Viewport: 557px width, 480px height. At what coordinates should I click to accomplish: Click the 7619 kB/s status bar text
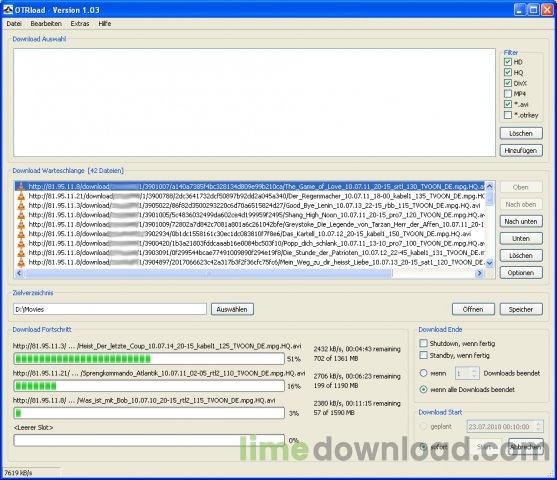18,473
